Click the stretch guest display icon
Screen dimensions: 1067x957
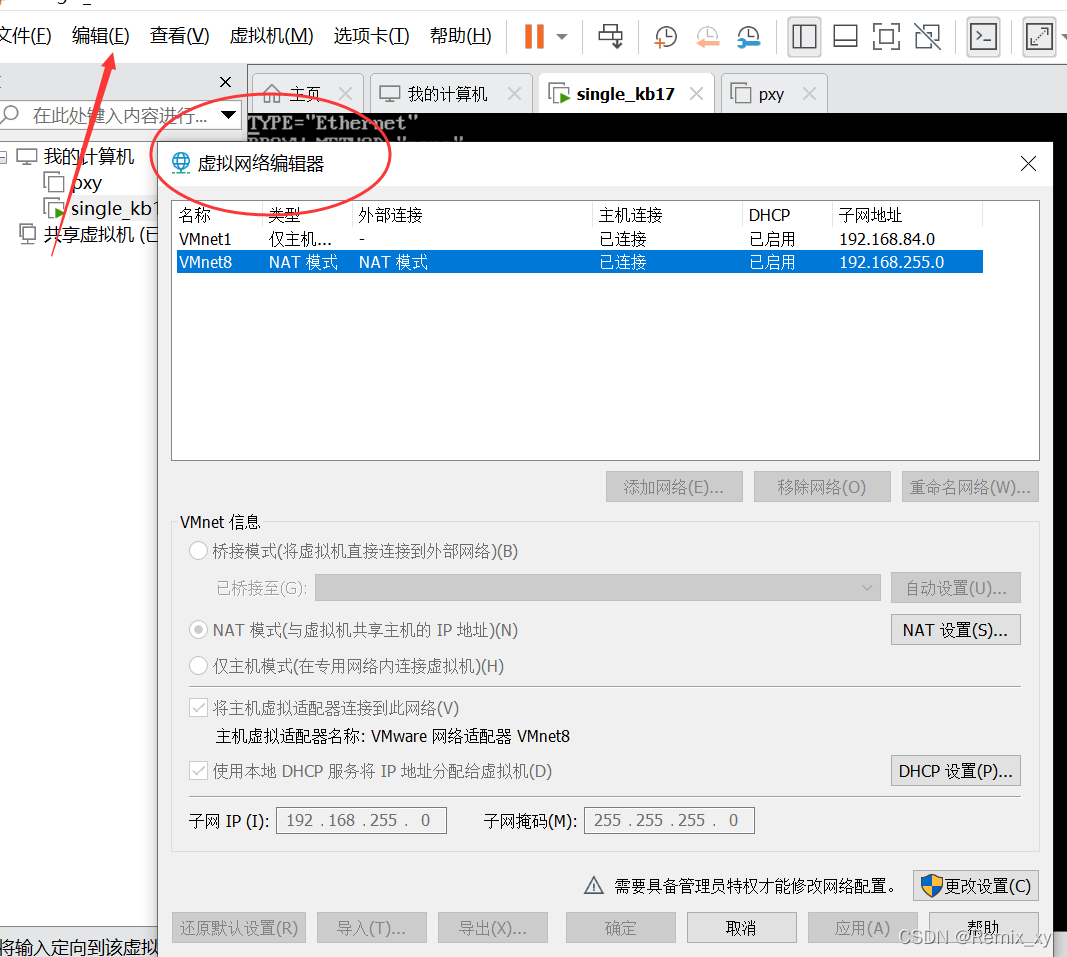tap(1038, 36)
